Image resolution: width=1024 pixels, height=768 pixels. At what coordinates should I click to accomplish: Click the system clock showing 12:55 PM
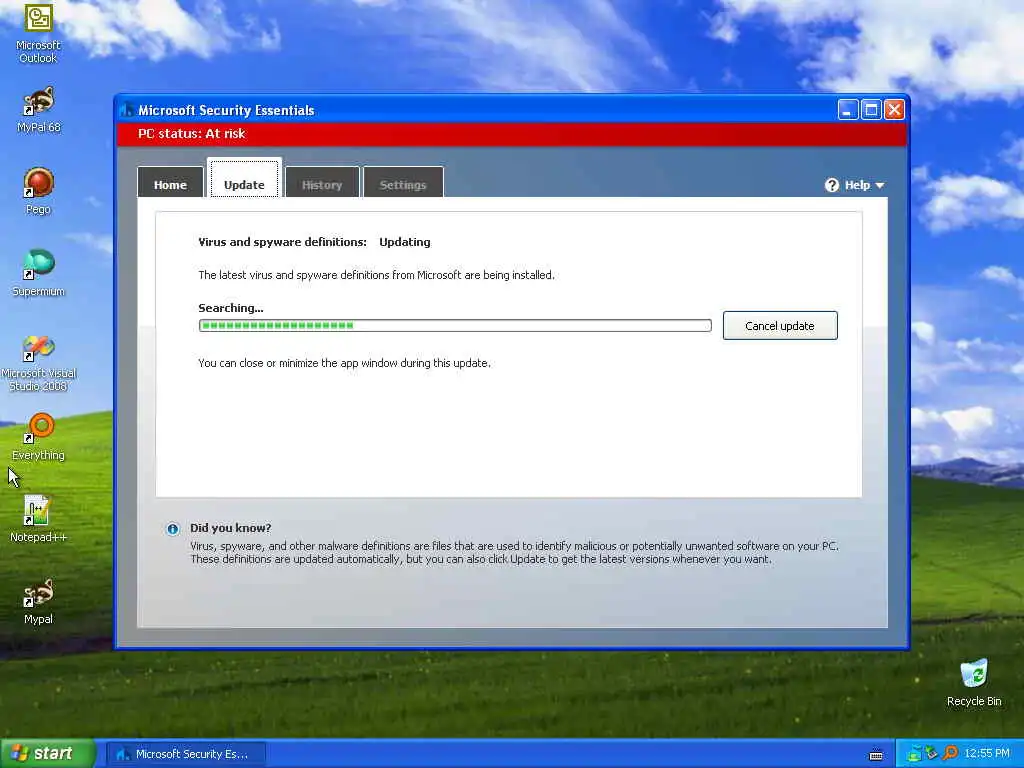[987, 754]
